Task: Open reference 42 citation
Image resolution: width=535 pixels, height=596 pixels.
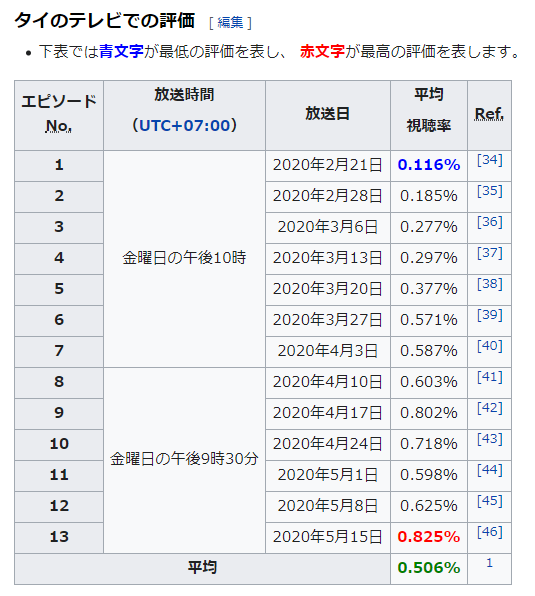Action: tap(489, 408)
